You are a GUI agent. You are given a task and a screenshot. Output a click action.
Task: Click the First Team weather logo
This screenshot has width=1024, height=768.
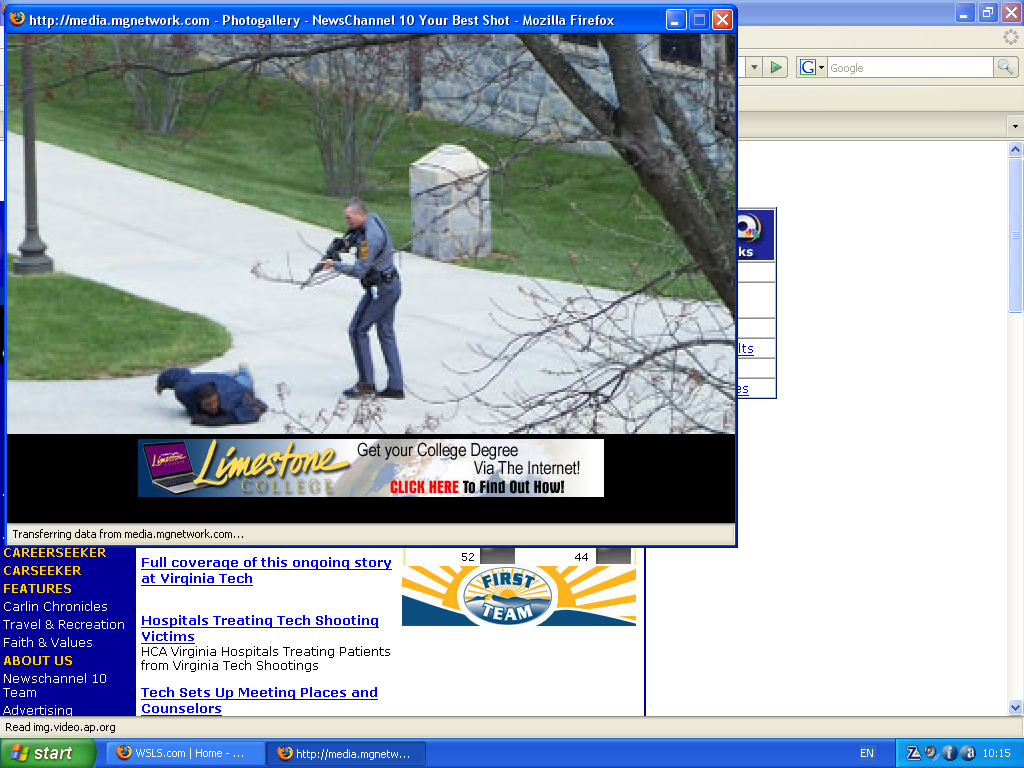pyautogui.click(x=518, y=596)
